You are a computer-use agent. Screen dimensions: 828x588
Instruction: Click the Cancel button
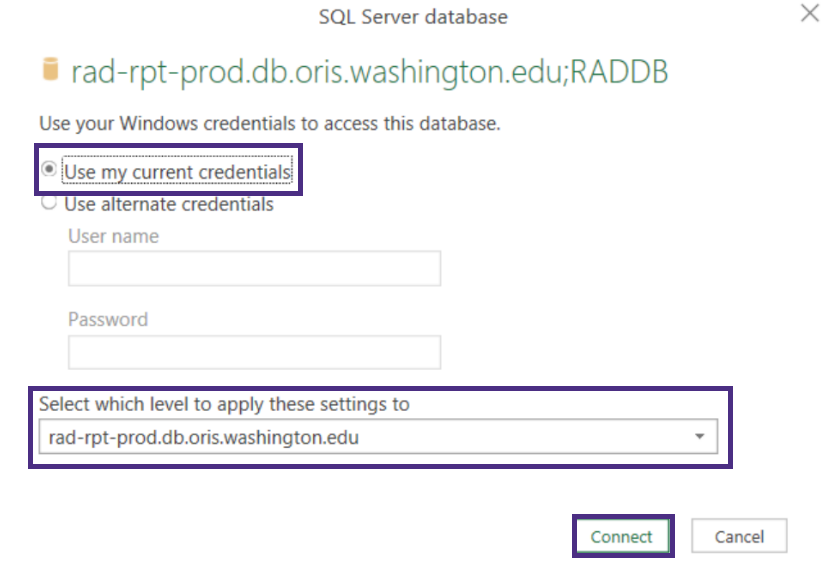[739, 536]
